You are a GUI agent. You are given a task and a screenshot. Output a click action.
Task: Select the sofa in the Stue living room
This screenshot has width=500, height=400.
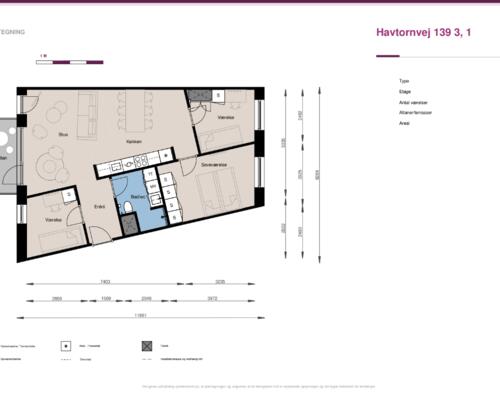(88, 115)
